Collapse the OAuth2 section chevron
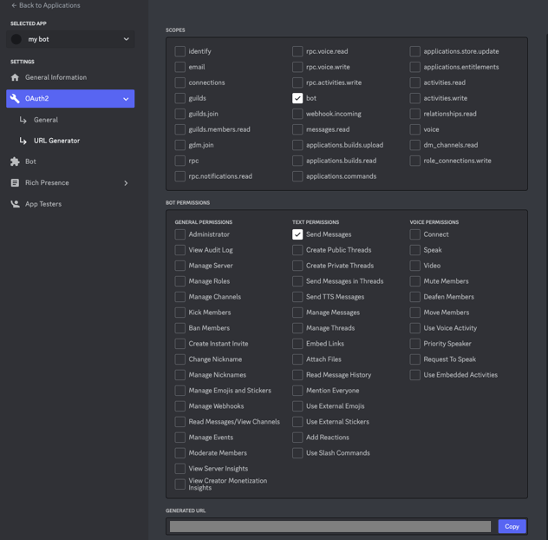Image resolution: width=548 pixels, height=540 pixels. [x=126, y=99]
